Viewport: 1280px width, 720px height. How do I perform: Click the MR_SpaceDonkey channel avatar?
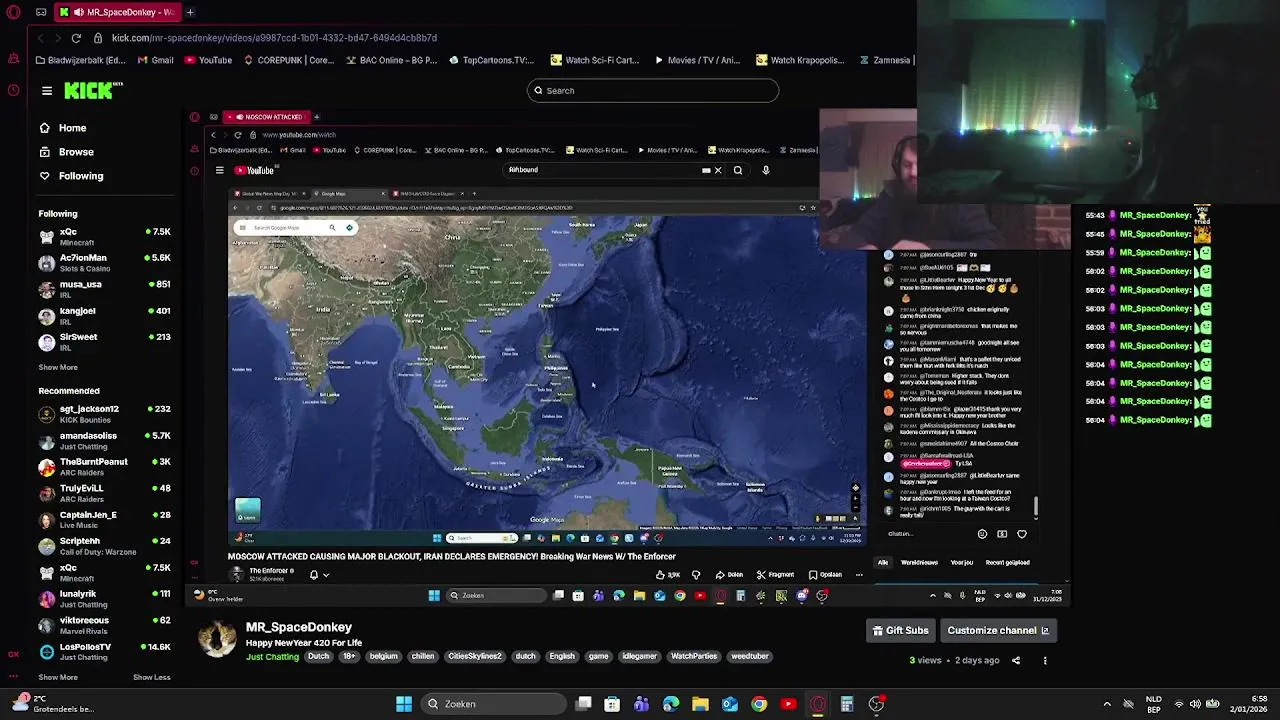point(217,640)
